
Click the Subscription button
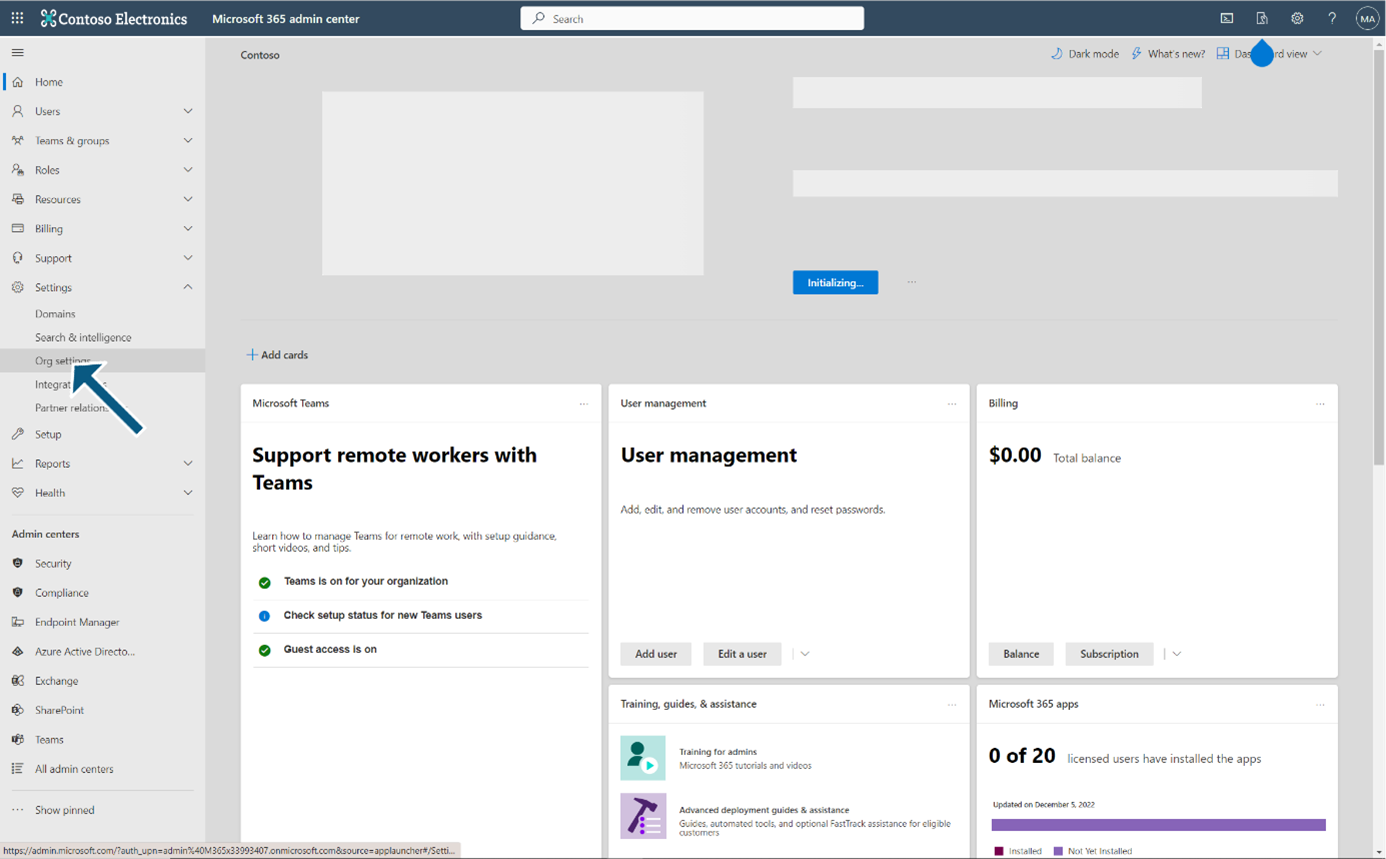(x=1109, y=654)
